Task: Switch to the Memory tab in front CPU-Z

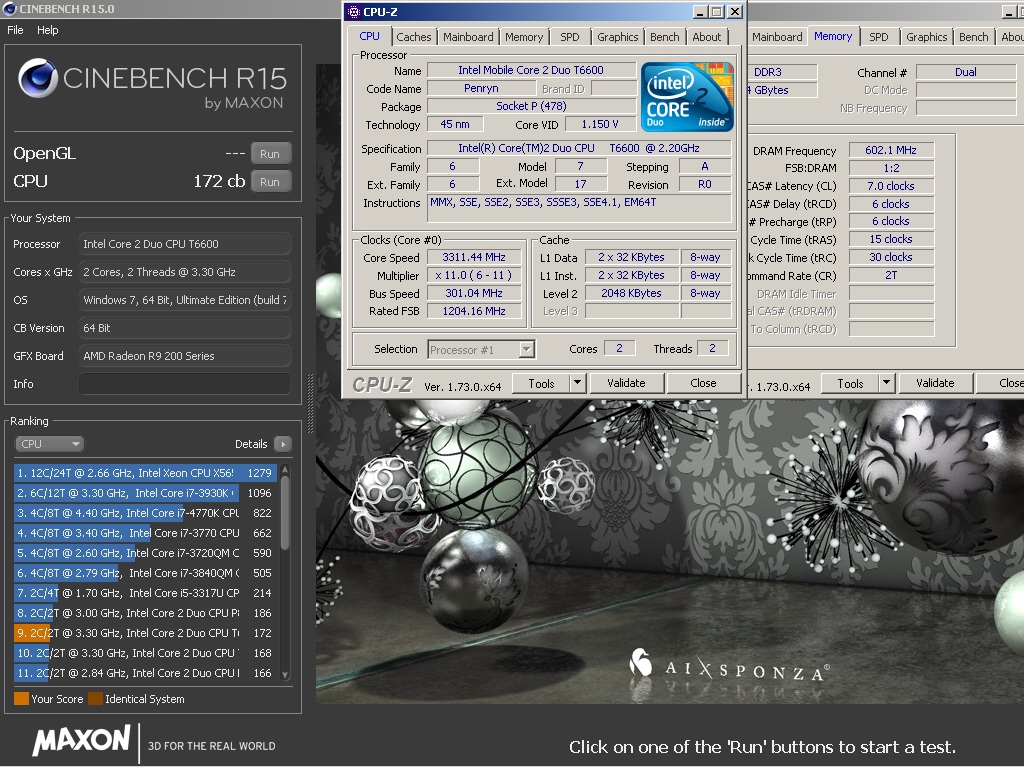Action: click(x=524, y=37)
